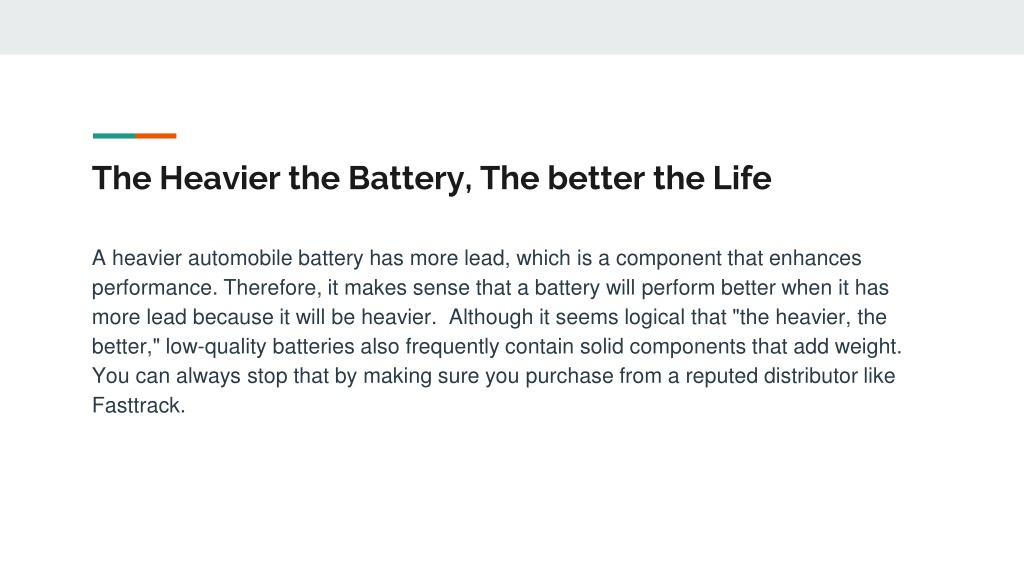Click the word "Battery," in the heading
Screen dimensions: 1024x576
(410, 179)
